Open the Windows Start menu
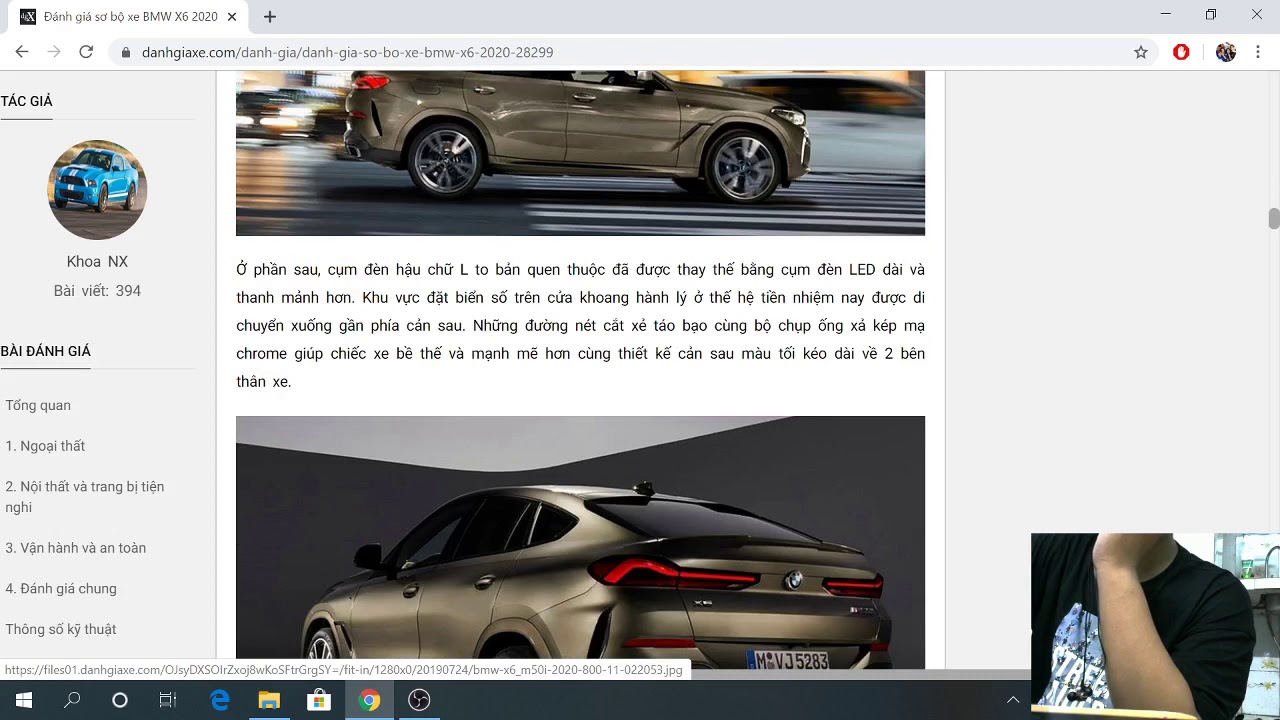This screenshot has width=1280, height=720. click(x=24, y=700)
